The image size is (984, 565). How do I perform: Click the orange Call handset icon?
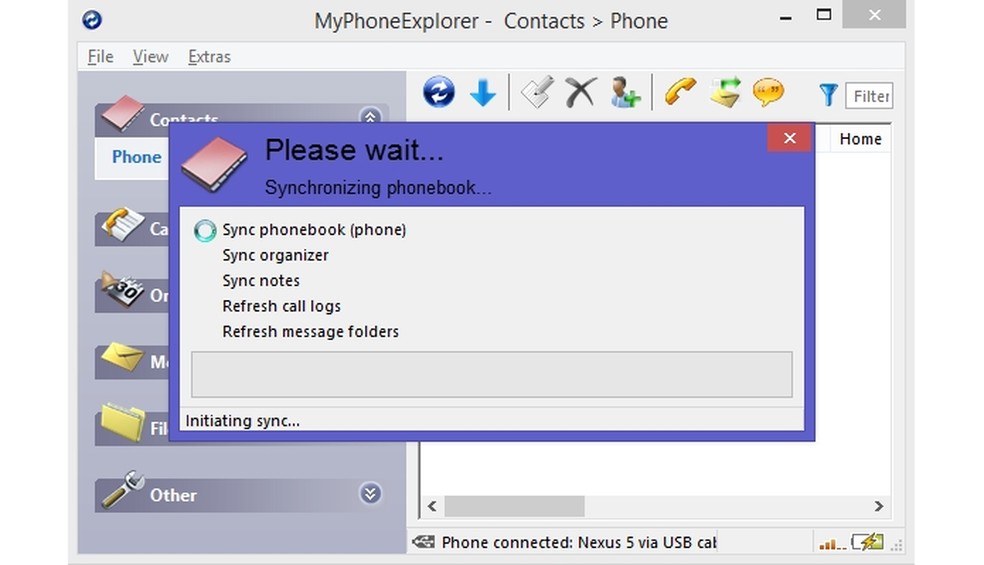pos(680,92)
